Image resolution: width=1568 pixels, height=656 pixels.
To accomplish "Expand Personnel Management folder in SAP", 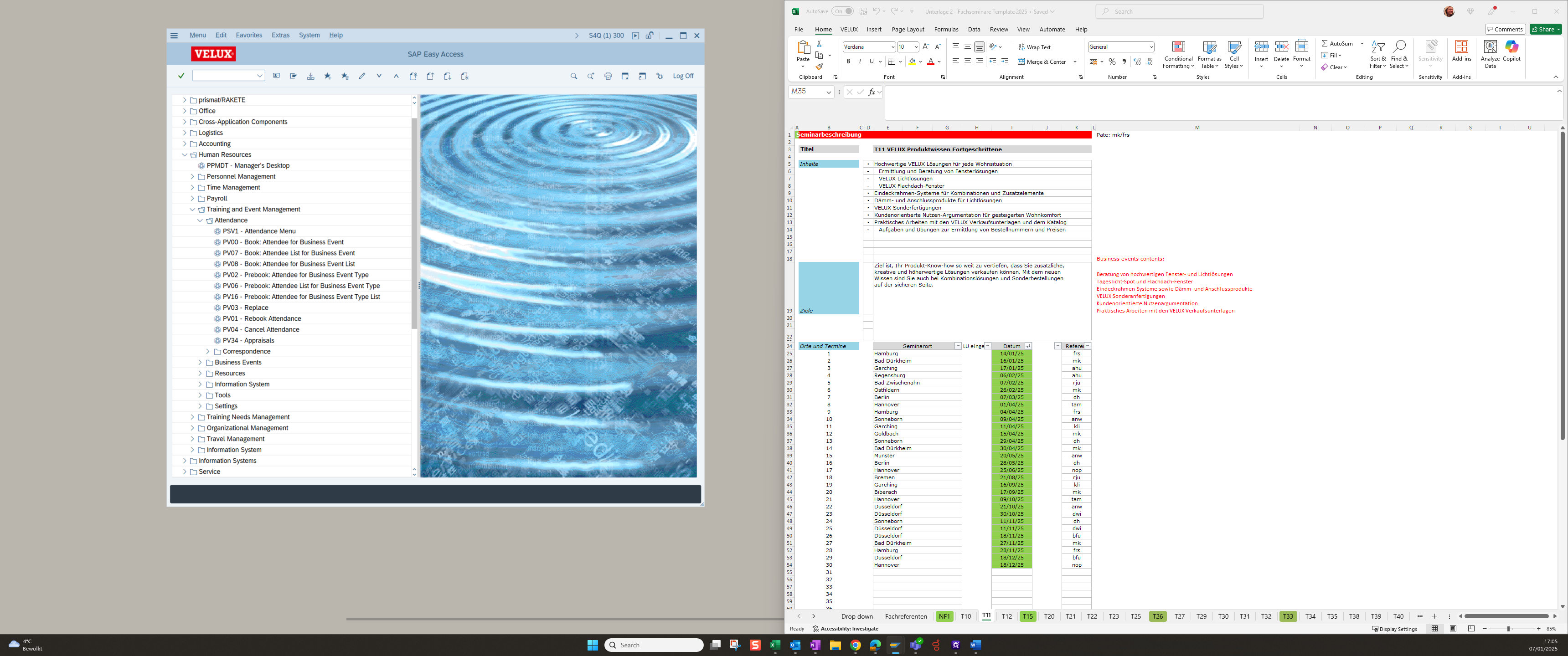I will coord(192,176).
